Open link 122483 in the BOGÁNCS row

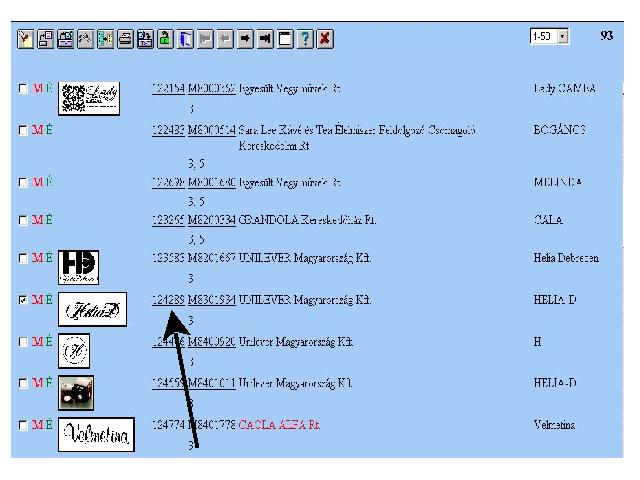pyautogui.click(x=168, y=130)
